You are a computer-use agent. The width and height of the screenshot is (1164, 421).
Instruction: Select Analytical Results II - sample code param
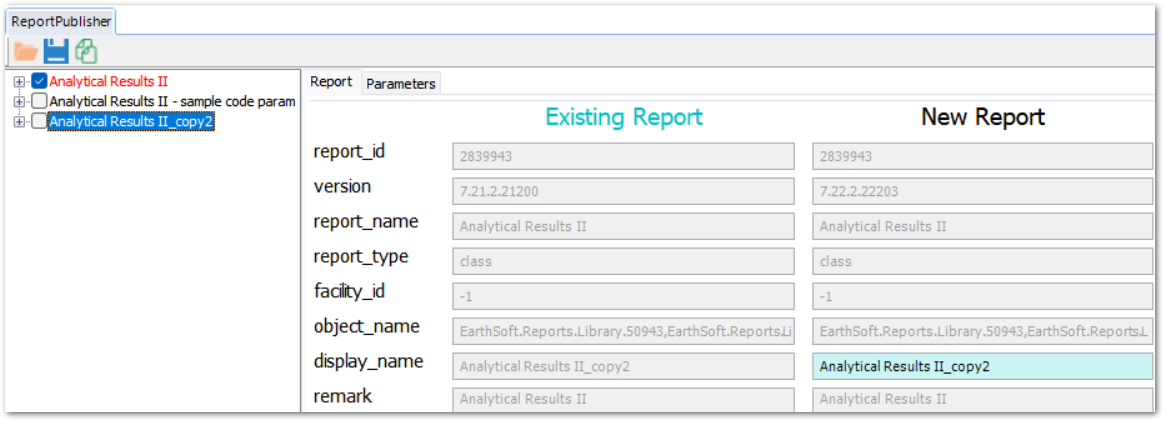pyautogui.click(x=172, y=101)
